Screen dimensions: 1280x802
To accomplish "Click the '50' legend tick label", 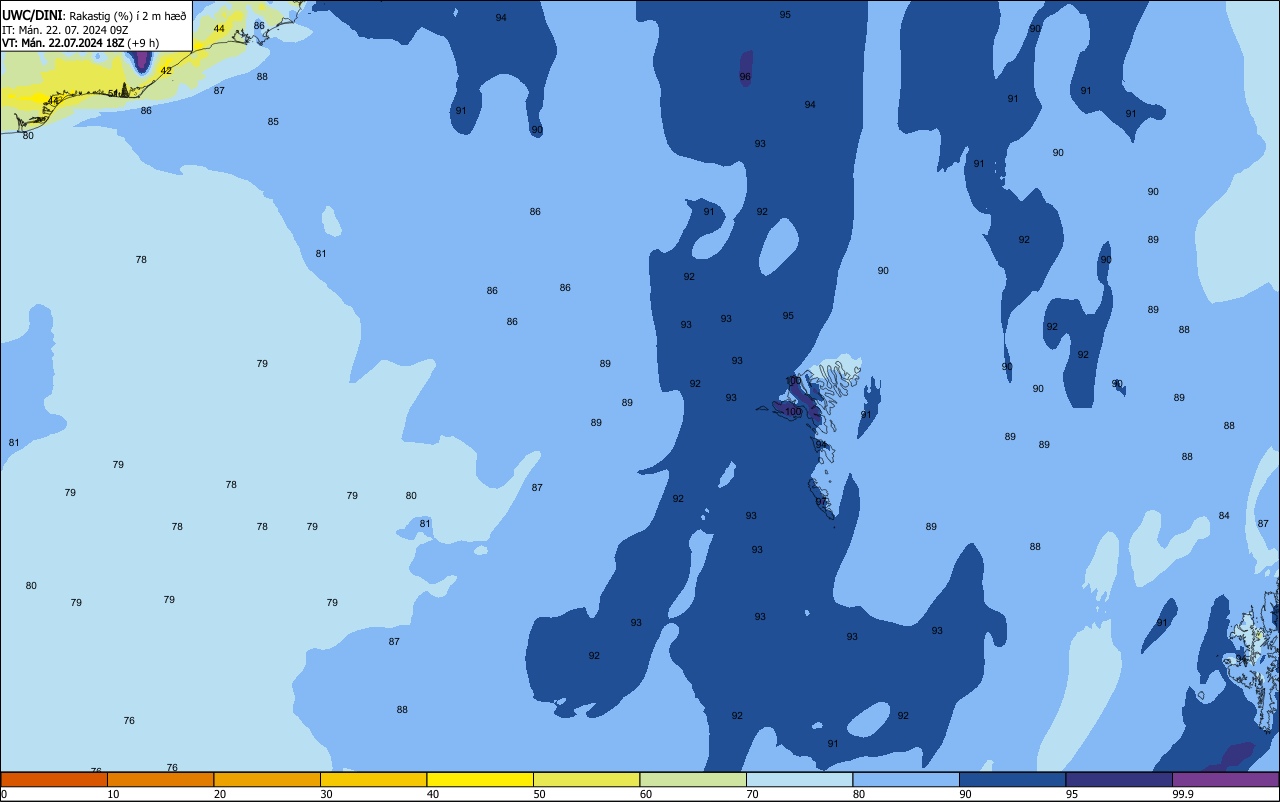I will pyautogui.click(x=540, y=794).
